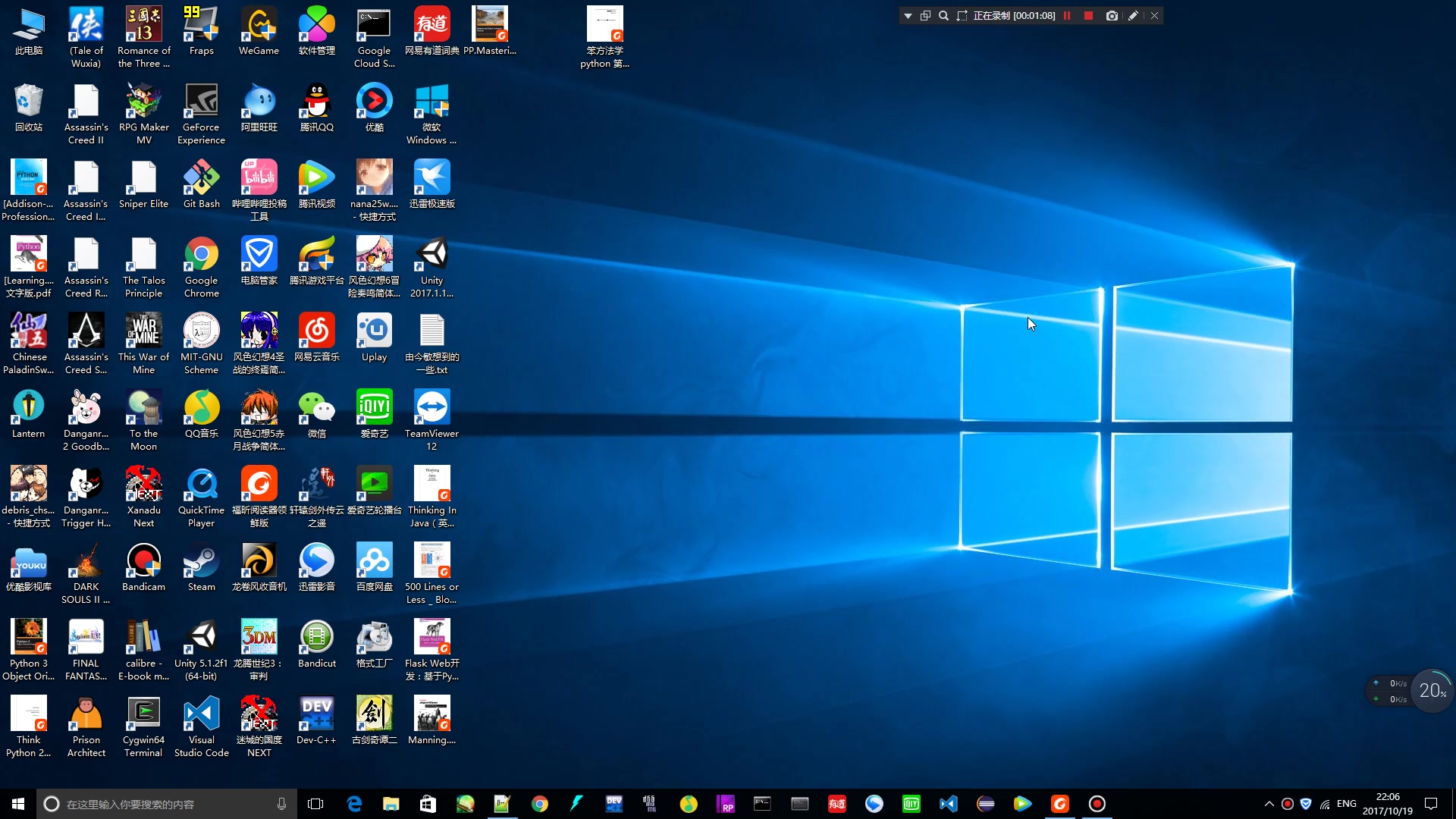This screenshot has height=819, width=1456.
Task: Open the Xanadu Next desktop shortcut
Action: (143, 497)
